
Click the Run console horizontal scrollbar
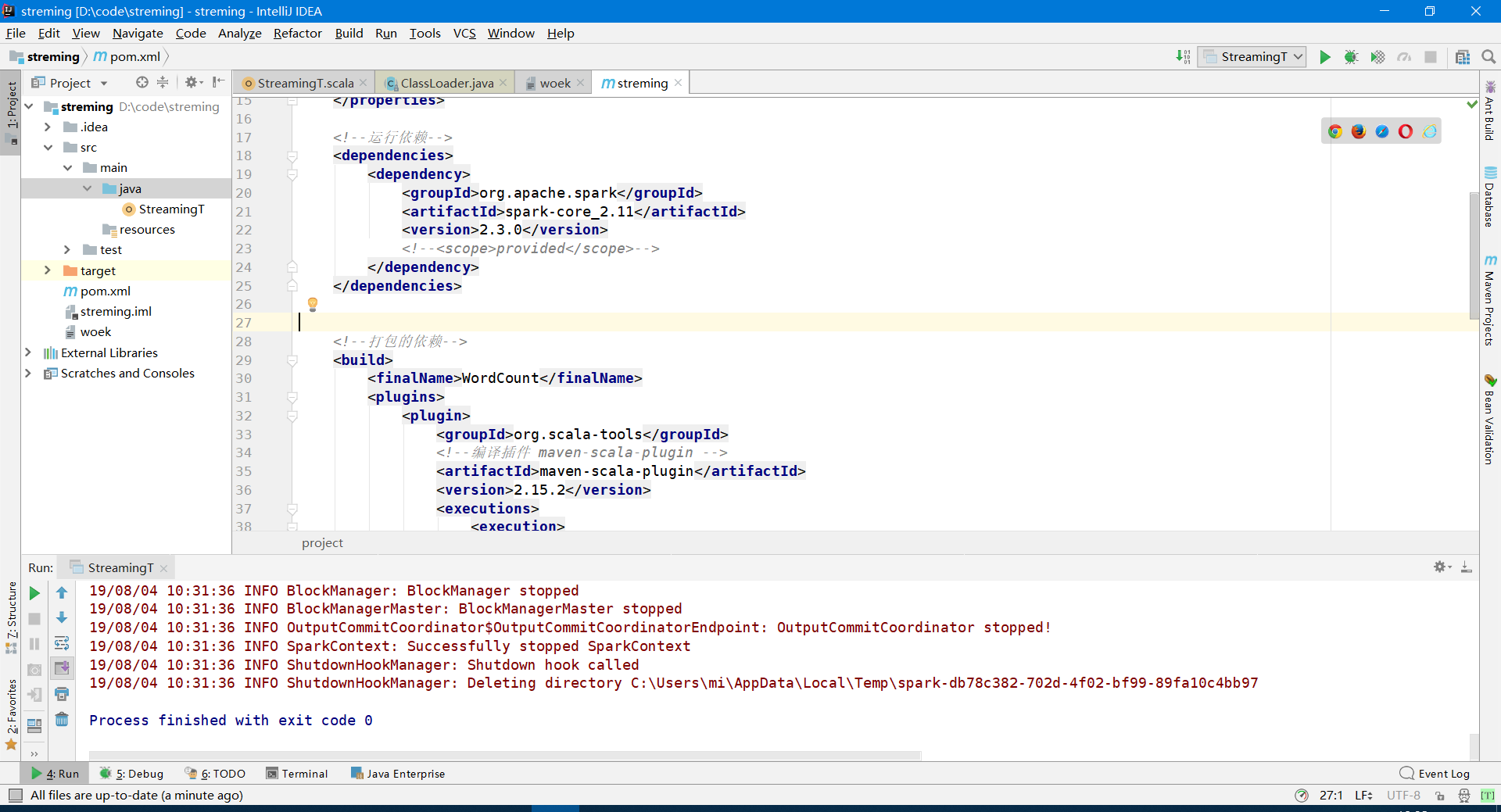505,756
